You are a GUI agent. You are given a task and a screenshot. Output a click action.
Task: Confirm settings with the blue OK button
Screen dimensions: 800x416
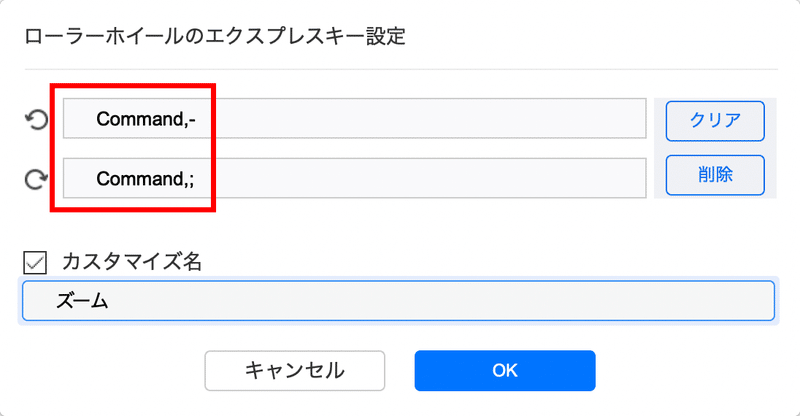point(505,371)
